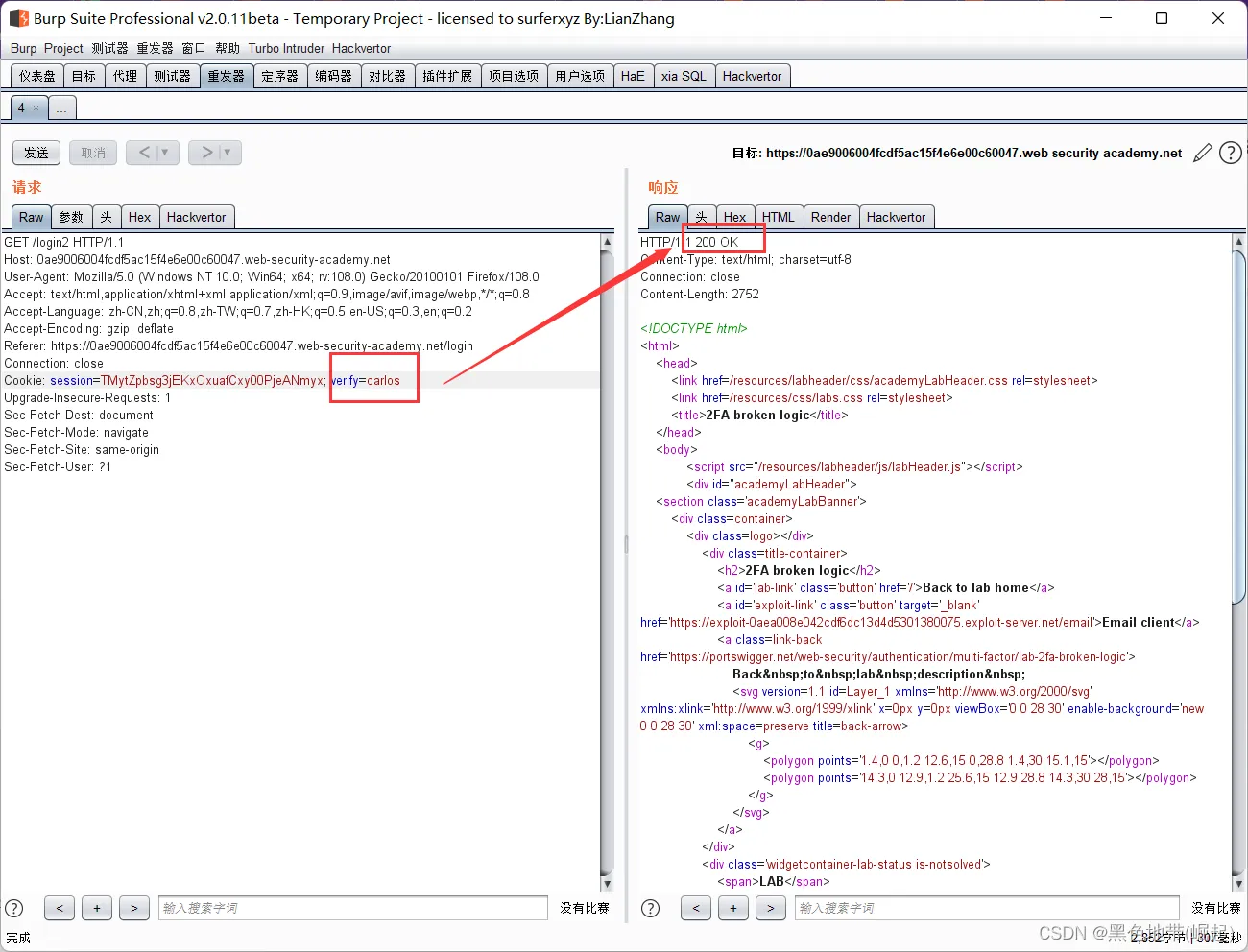This screenshot has height=952, width=1248.
Task: Select the request 头 headers tab
Action: point(107,217)
